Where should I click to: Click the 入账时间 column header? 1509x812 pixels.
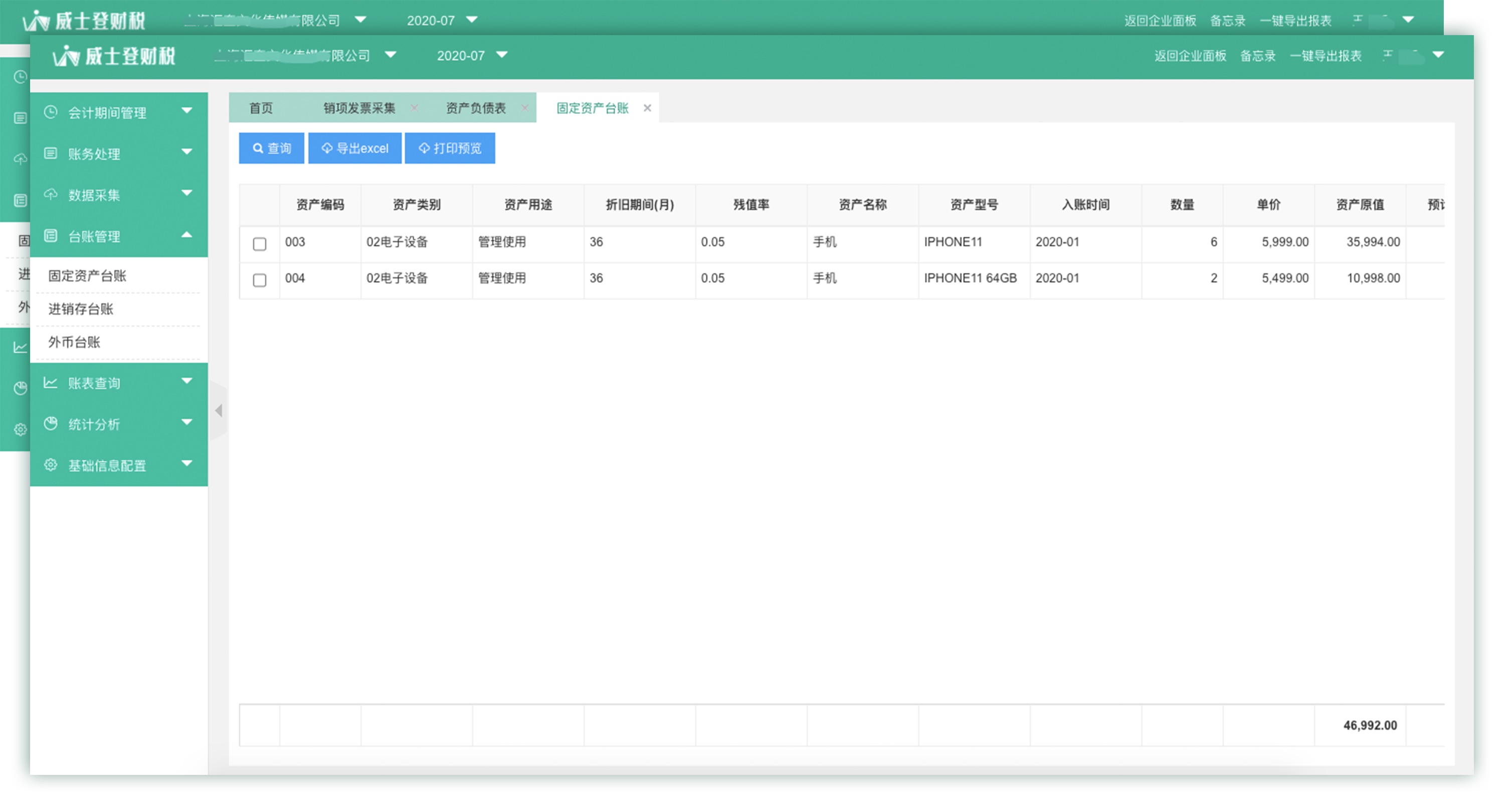click(1086, 205)
